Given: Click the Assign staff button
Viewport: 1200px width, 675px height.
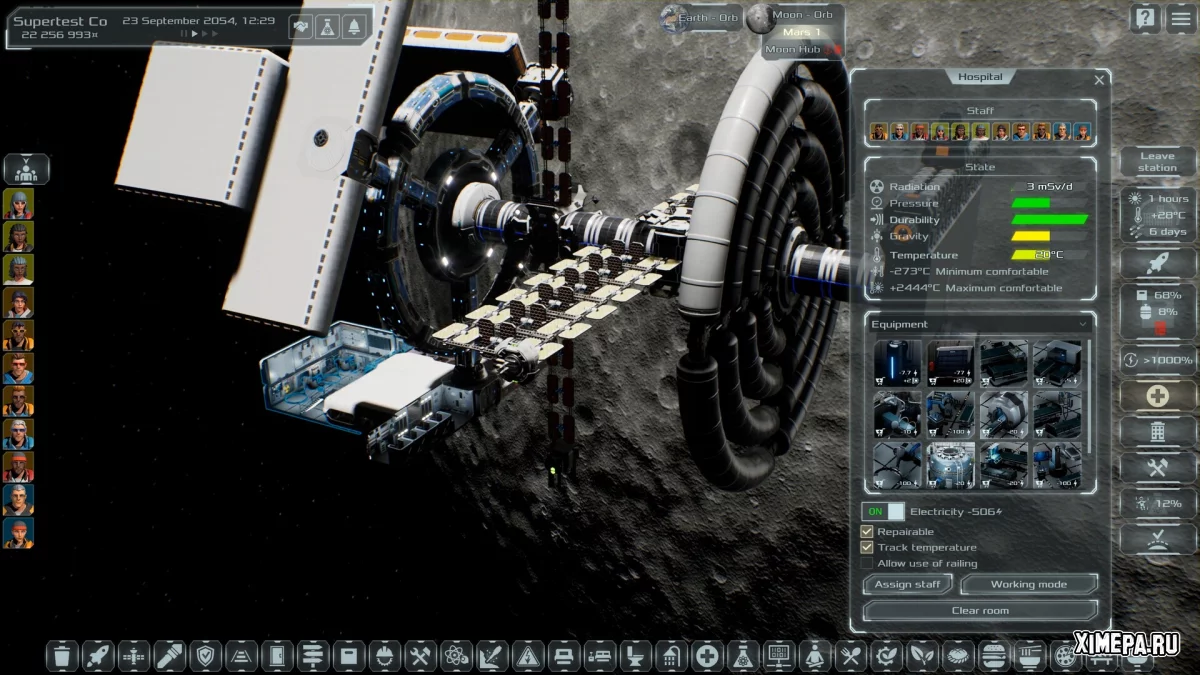Looking at the screenshot, I should [x=907, y=584].
